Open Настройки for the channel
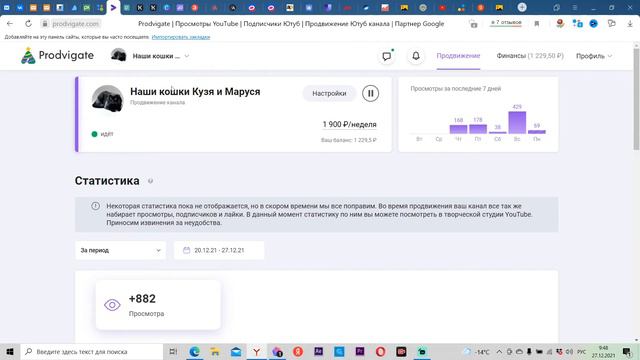 [329, 93]
